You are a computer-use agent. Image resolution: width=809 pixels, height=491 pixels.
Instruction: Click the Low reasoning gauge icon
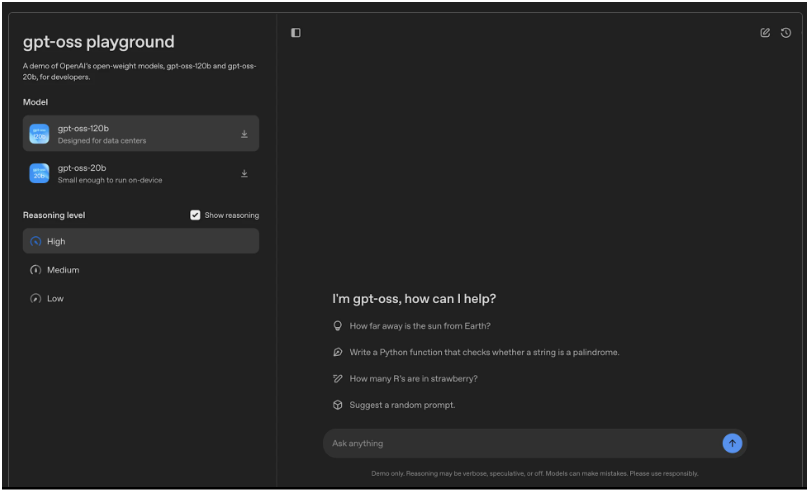pyautogui.click(x=36, y=298)
